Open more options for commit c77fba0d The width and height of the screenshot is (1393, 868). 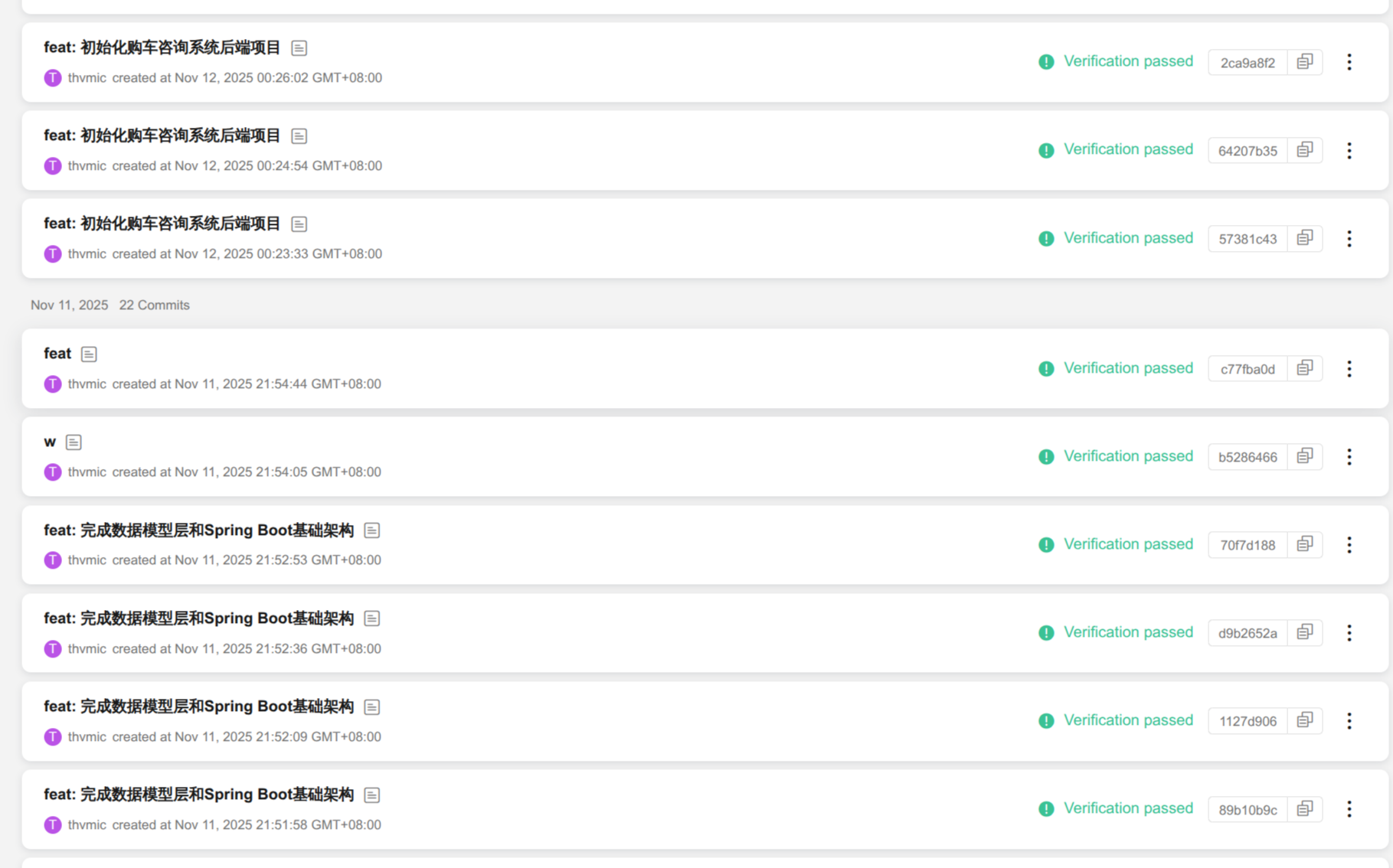(x=1349, y=368)
